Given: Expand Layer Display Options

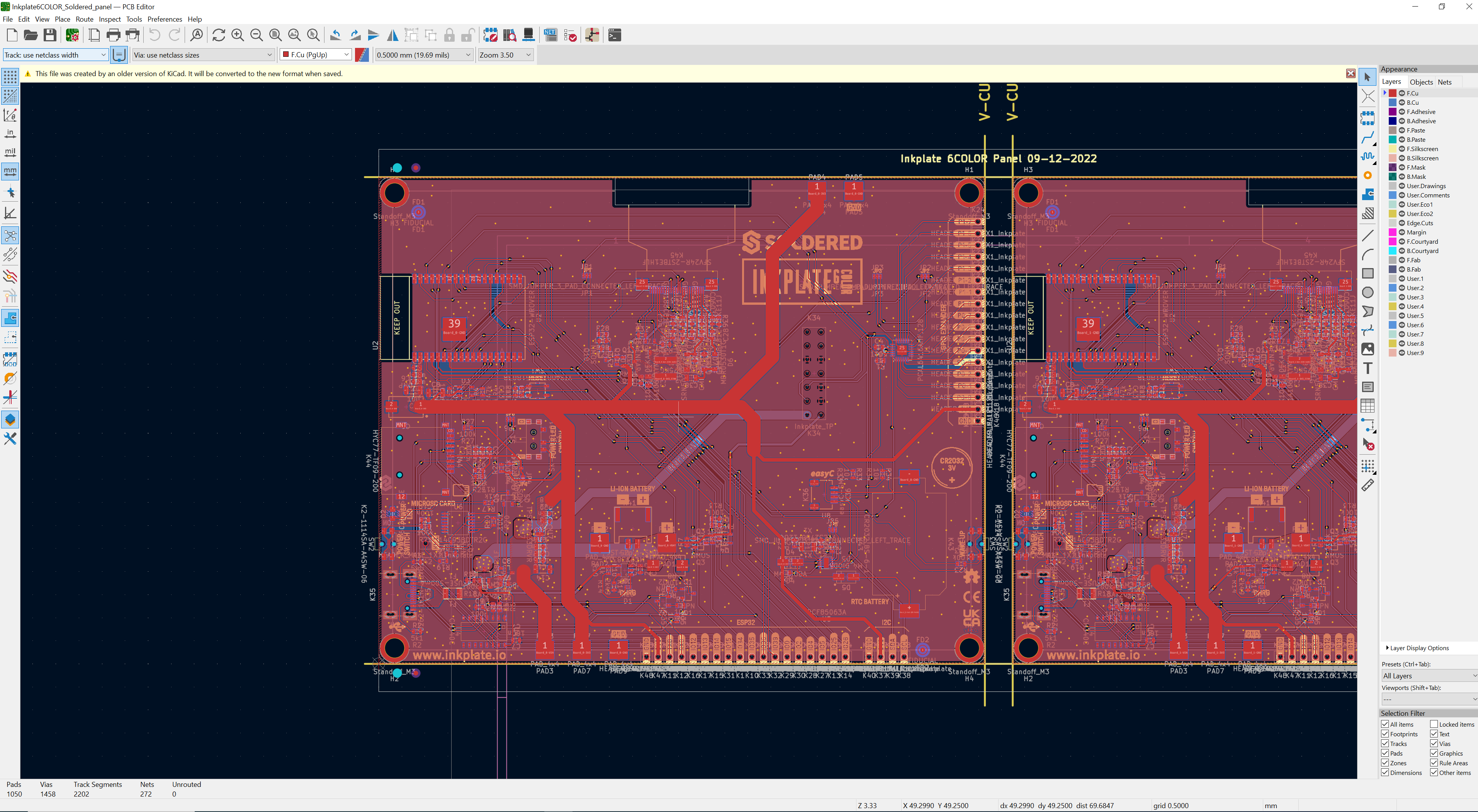Looking at the screenshot, I should pyautogui.click(x=1417, y=648).
